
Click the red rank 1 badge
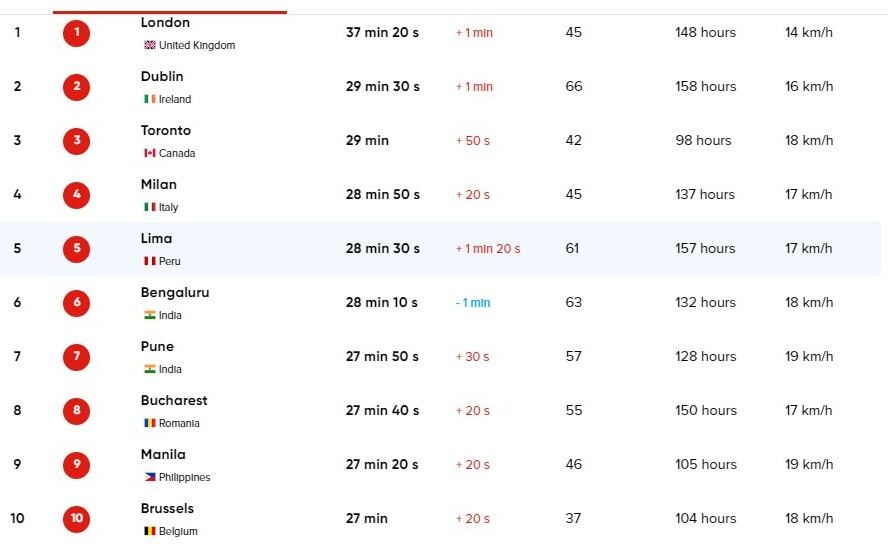77,33
